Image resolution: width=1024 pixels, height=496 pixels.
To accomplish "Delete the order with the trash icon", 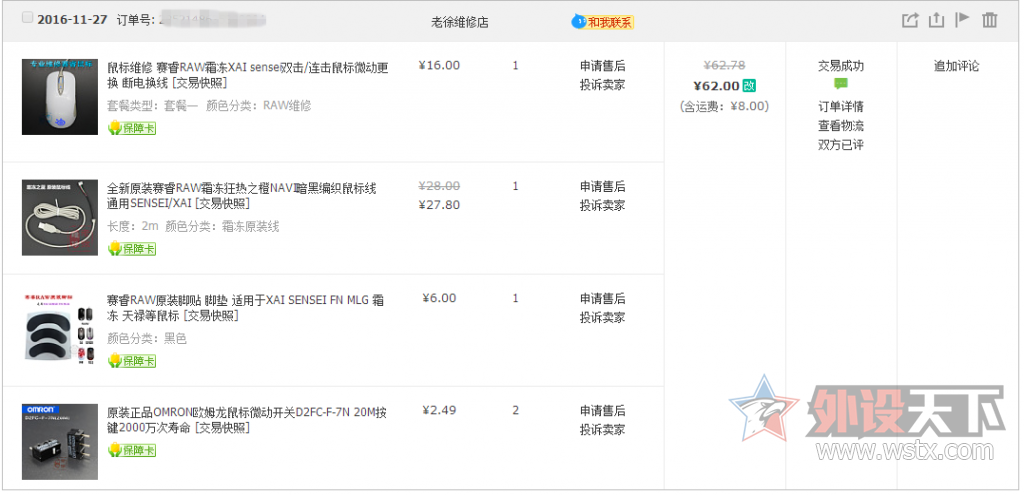I will pyautogui.click(x=990, y=20).
